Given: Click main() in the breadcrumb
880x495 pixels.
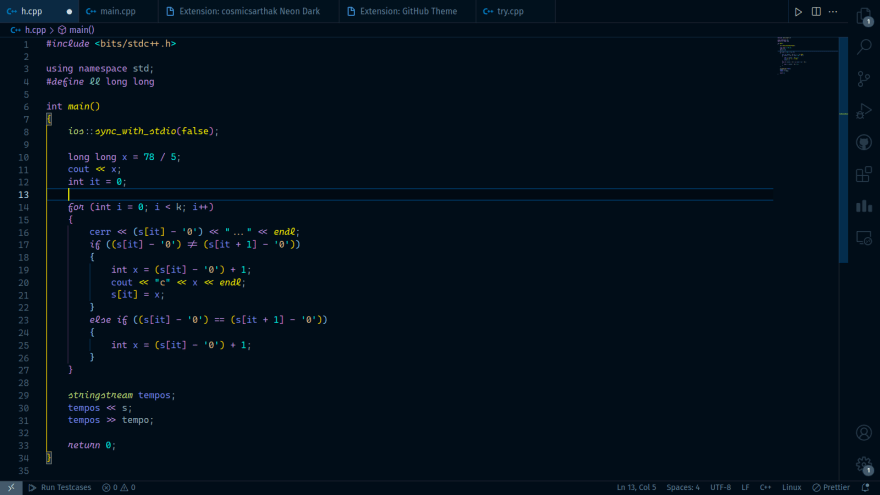Looking at the screenshot, I should coord(81,30).
